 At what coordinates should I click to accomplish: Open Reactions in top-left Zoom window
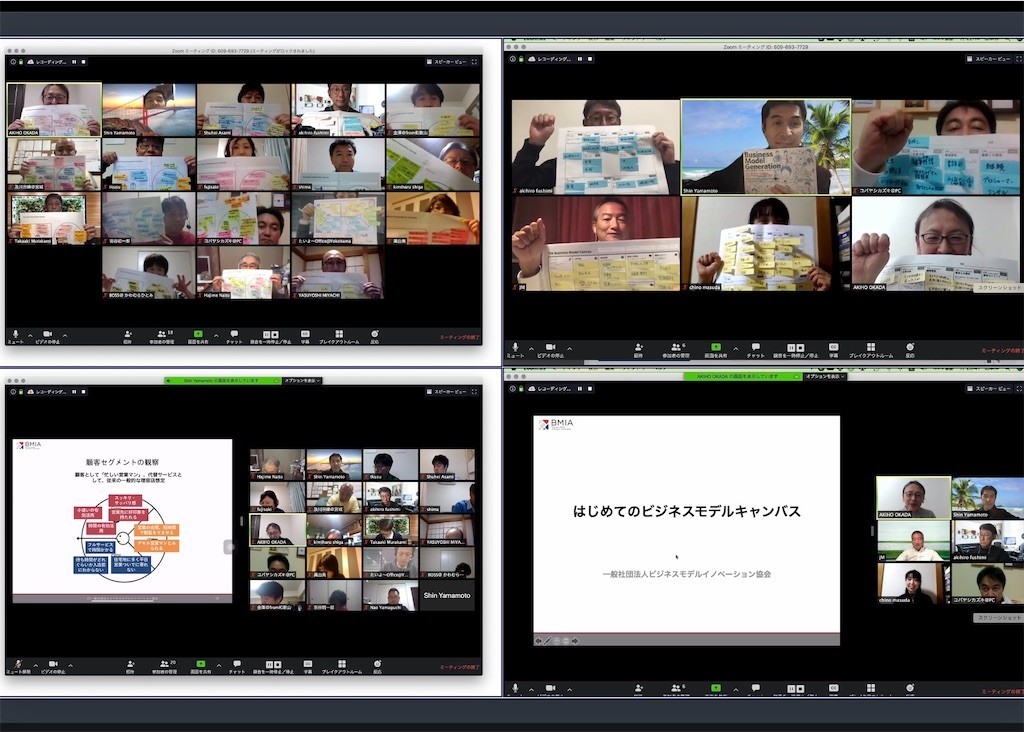click(375, 336)
